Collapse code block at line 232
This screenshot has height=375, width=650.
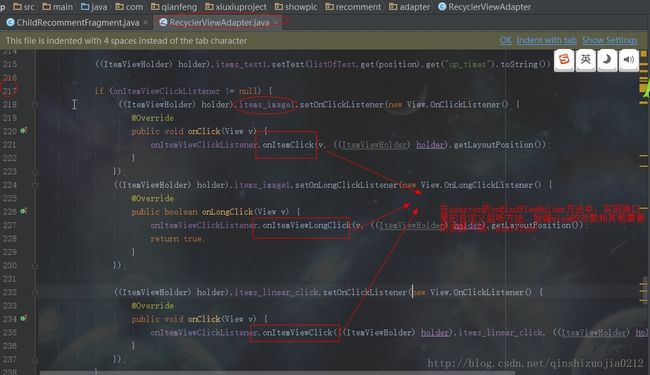pos(35,293)
